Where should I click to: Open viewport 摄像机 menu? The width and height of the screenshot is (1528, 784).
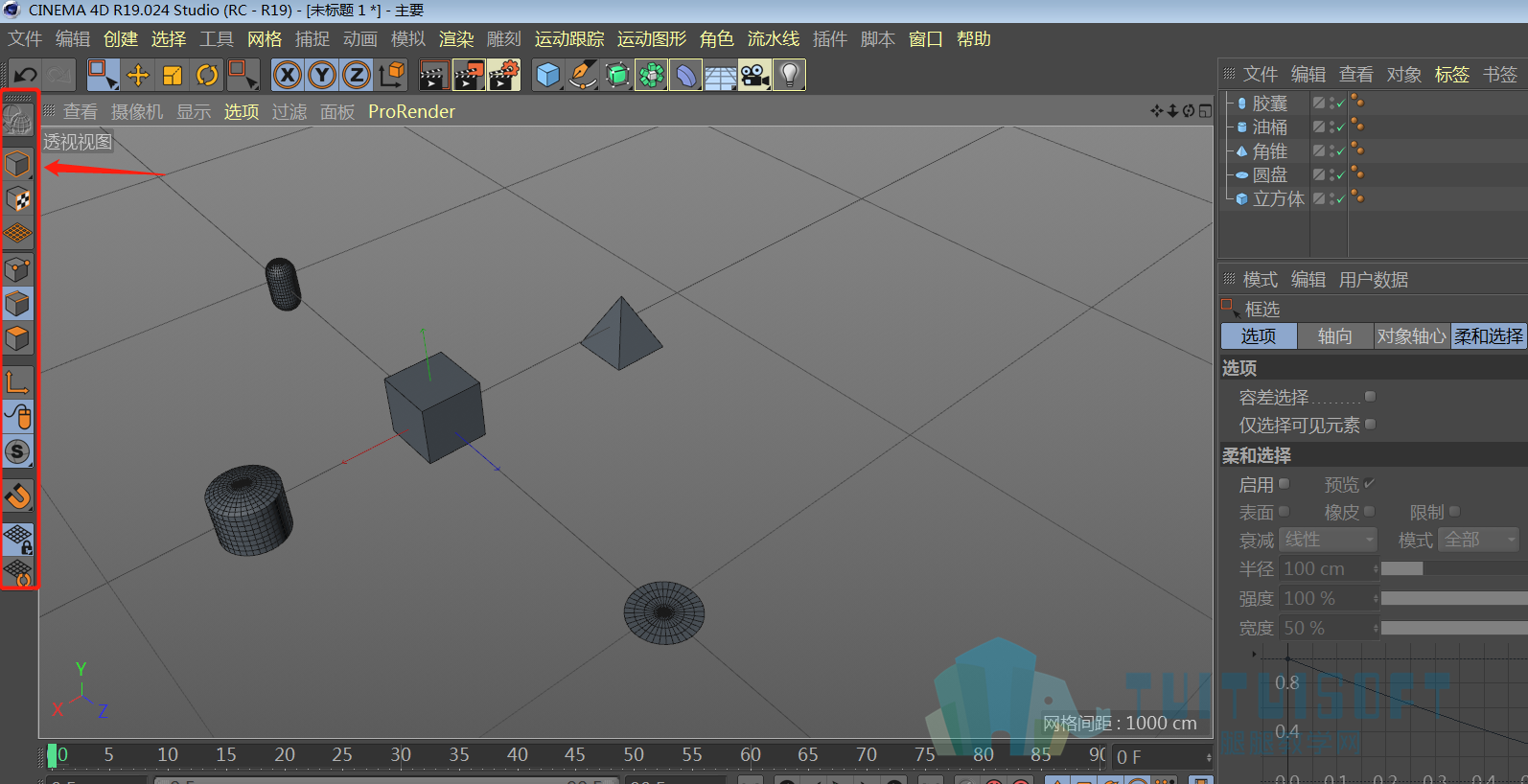coord(137,112)
